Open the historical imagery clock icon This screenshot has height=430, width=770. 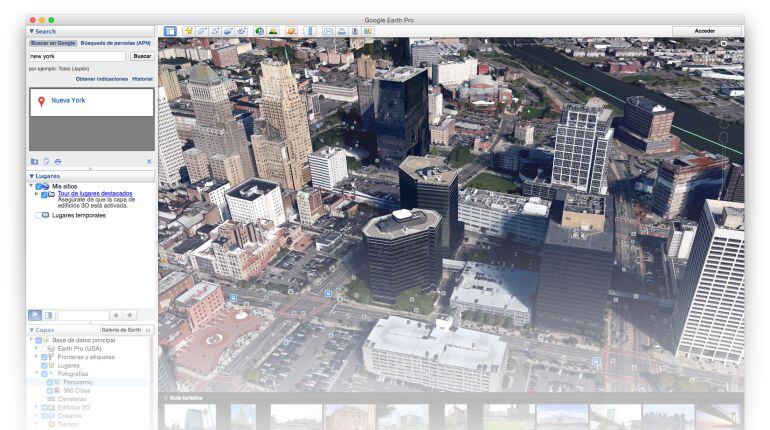click(x=259, y=31)
